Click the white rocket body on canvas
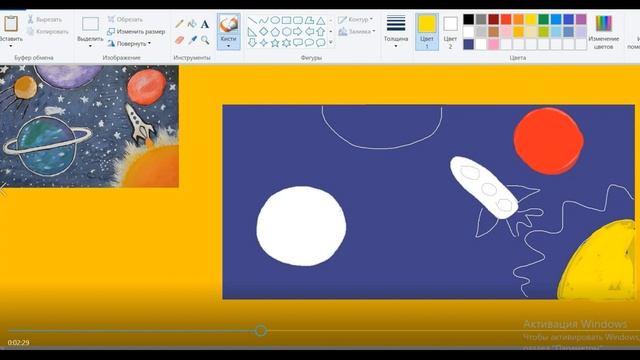 pyautogui.click(x=483, y=187)
